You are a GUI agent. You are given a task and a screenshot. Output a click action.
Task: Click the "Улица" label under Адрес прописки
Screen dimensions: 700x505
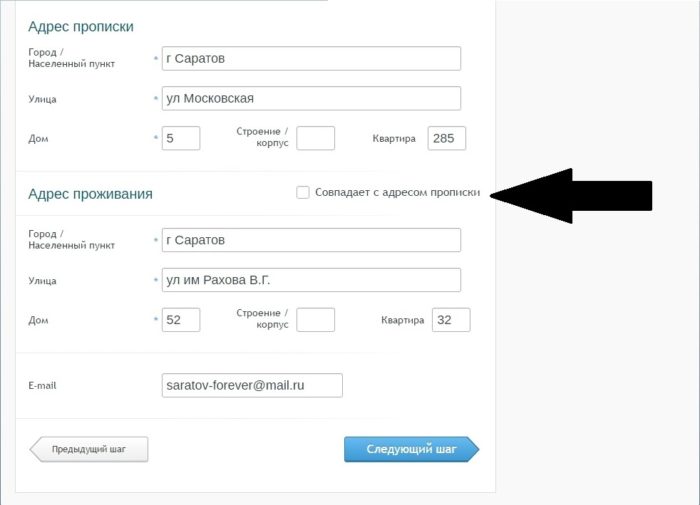click(44, 98)
